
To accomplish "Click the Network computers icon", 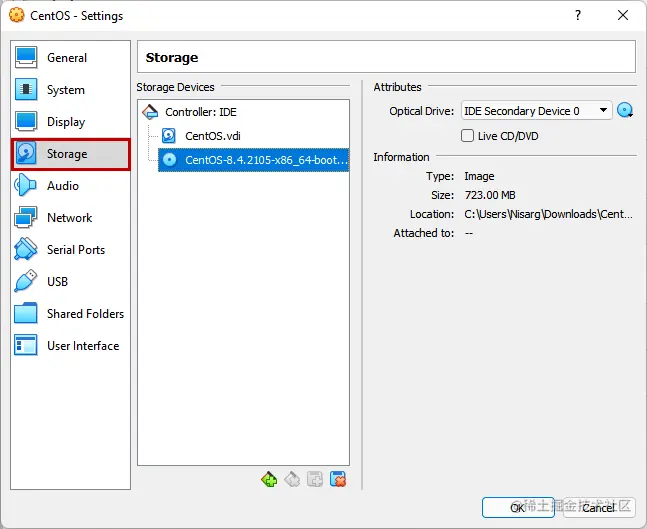I will [x=26, y=217].
